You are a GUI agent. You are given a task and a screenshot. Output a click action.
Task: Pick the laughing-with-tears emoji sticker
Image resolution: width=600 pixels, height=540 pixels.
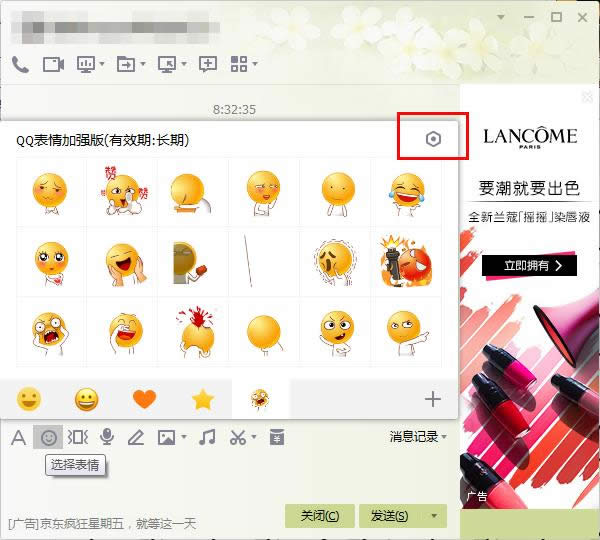click(406, 190)
